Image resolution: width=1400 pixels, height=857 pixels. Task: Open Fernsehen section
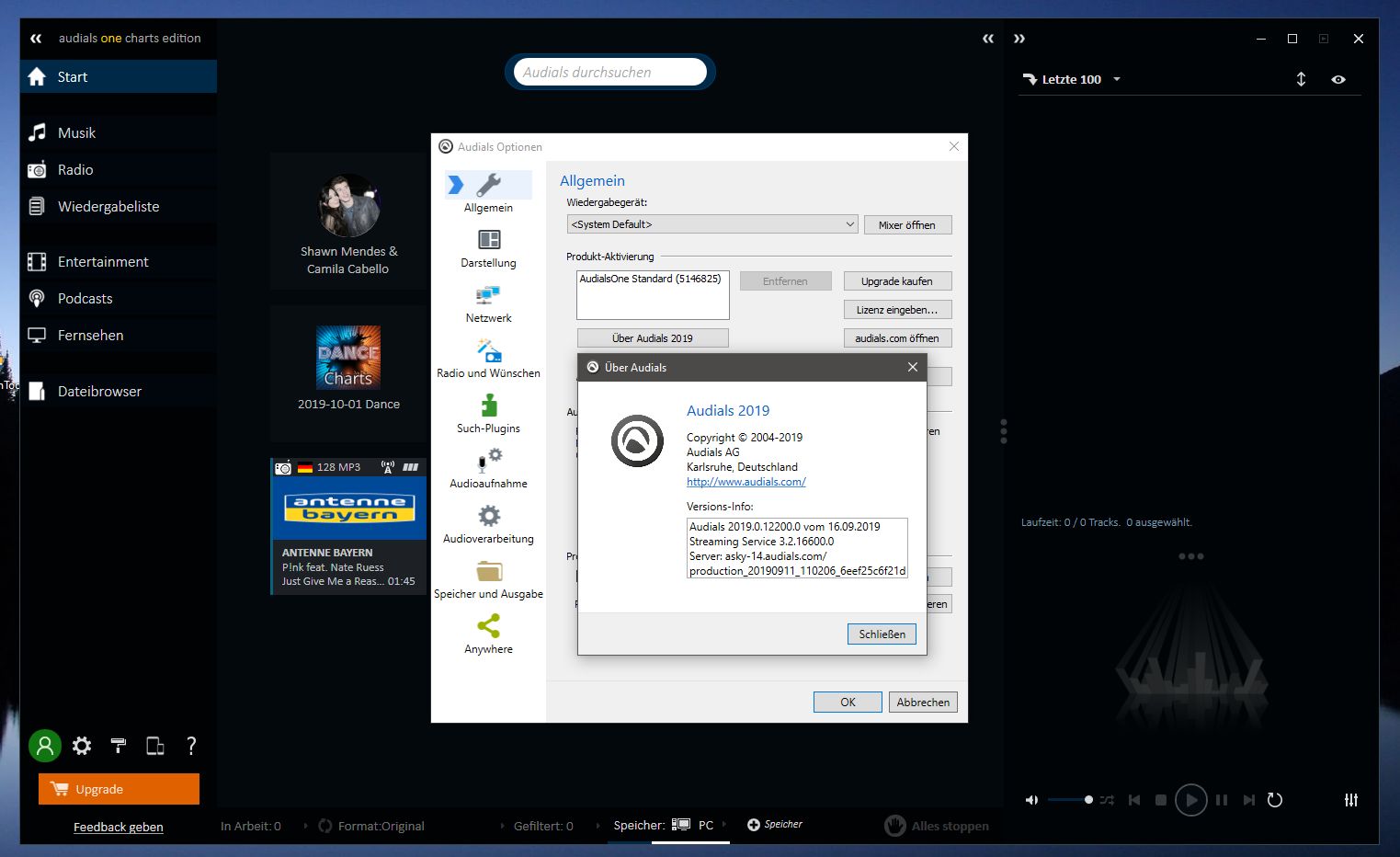pyautogui.click(x=118, y=335)
